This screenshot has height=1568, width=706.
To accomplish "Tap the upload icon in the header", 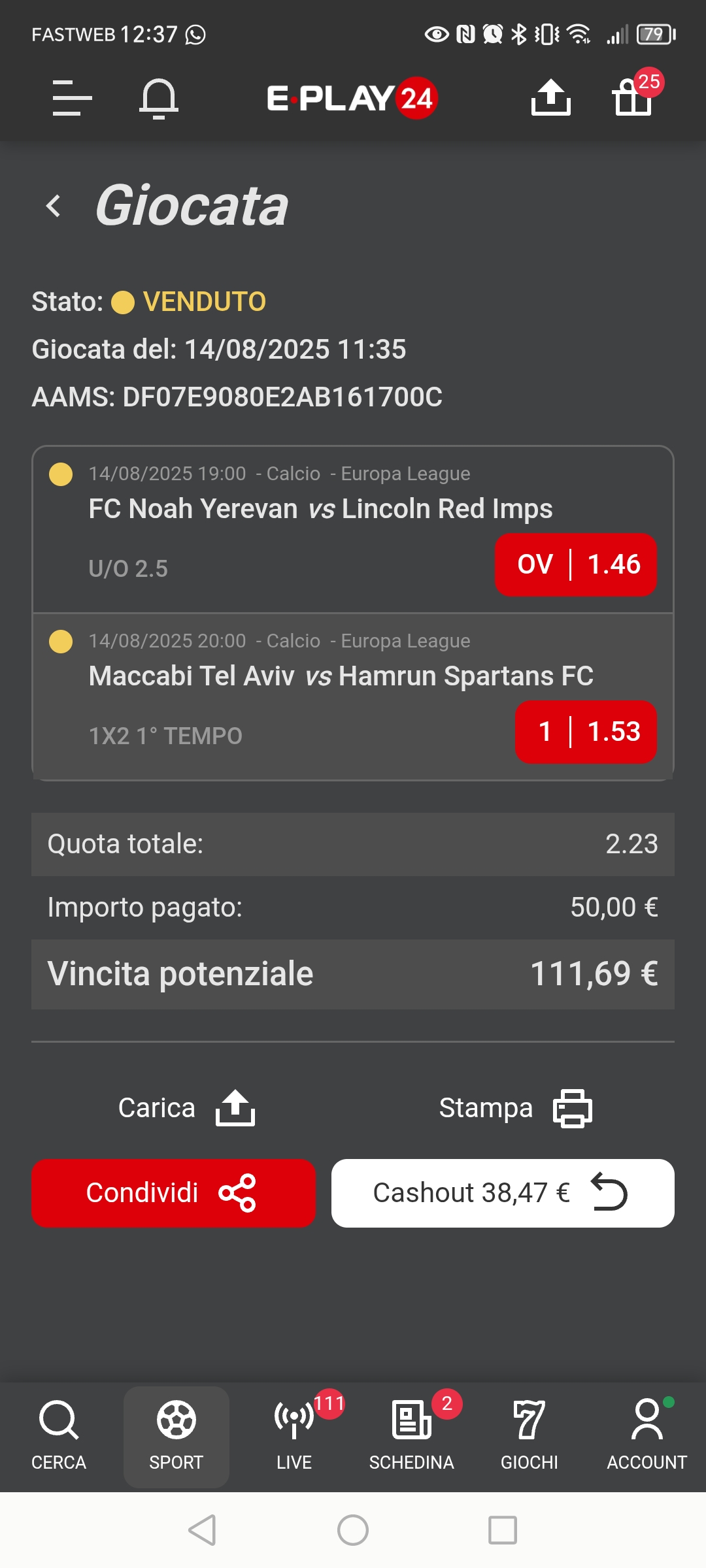I will pyautogui.click(x=551, y=97).
